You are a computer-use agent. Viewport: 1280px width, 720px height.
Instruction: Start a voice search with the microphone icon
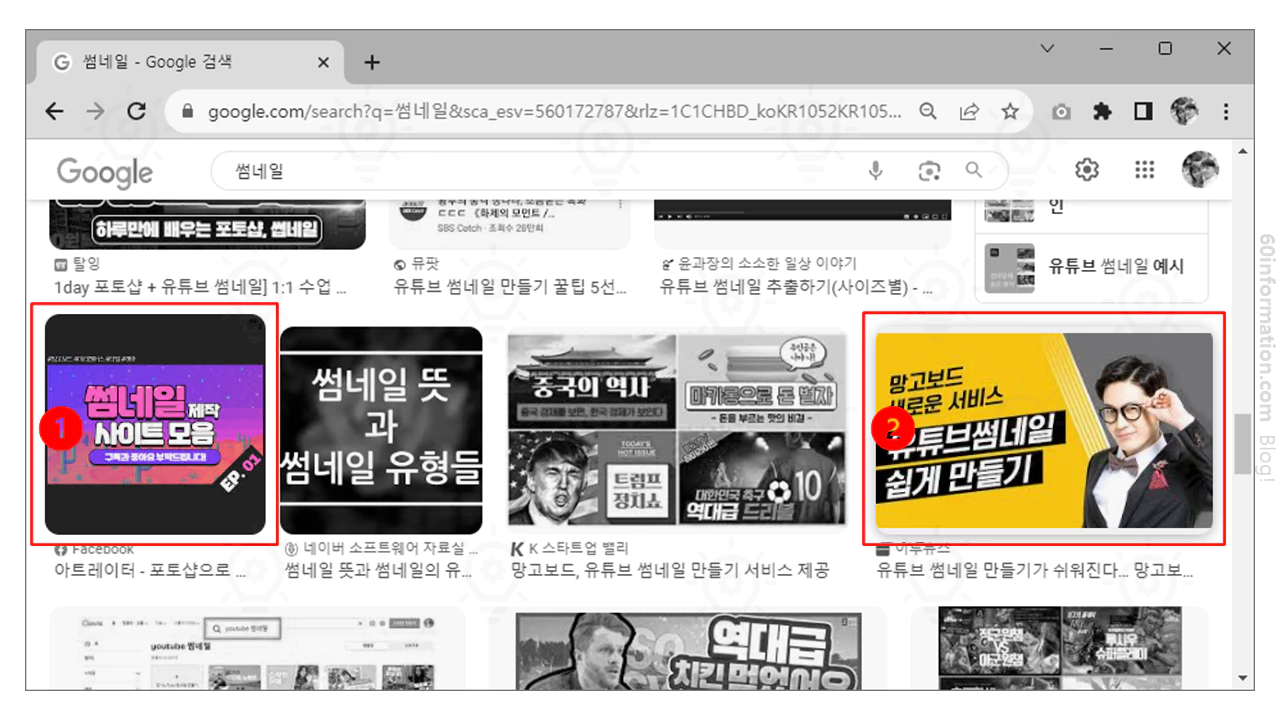tap(875, 171)
